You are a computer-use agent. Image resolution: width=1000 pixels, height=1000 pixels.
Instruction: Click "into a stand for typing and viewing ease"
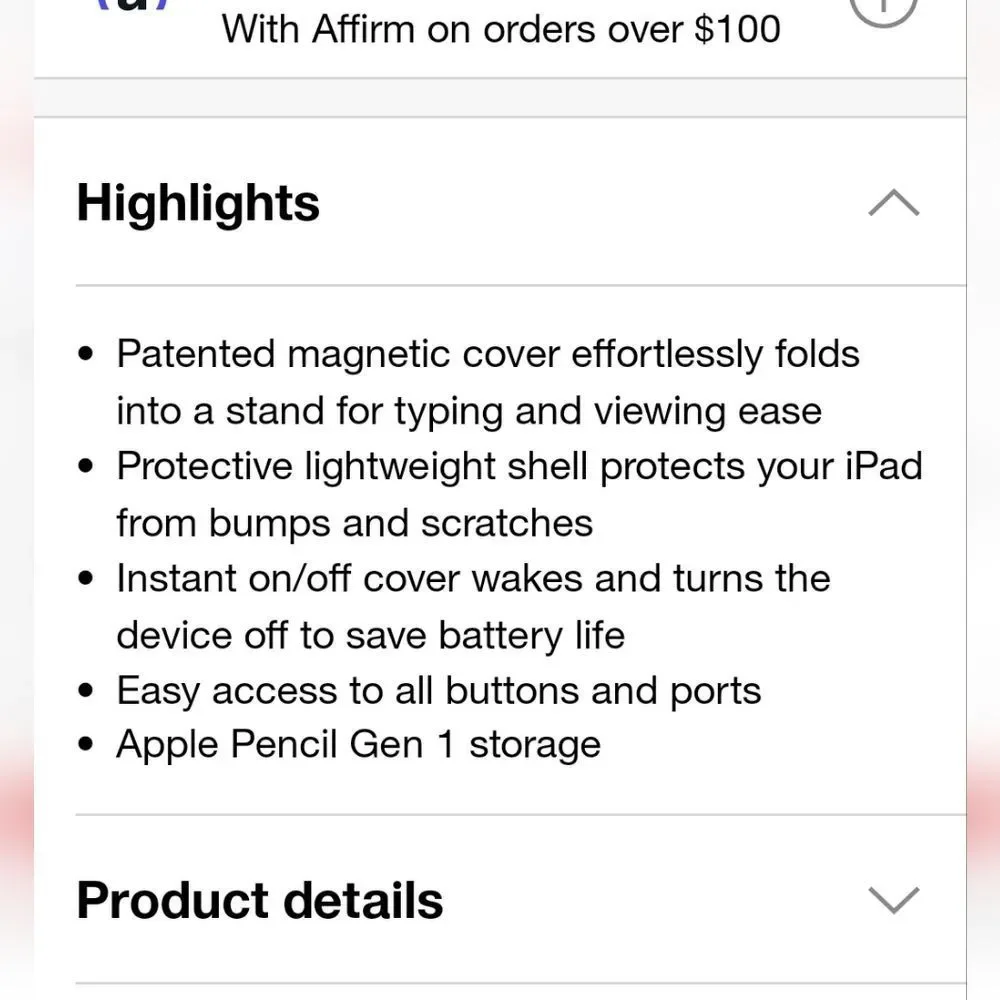tap(469, 411)
